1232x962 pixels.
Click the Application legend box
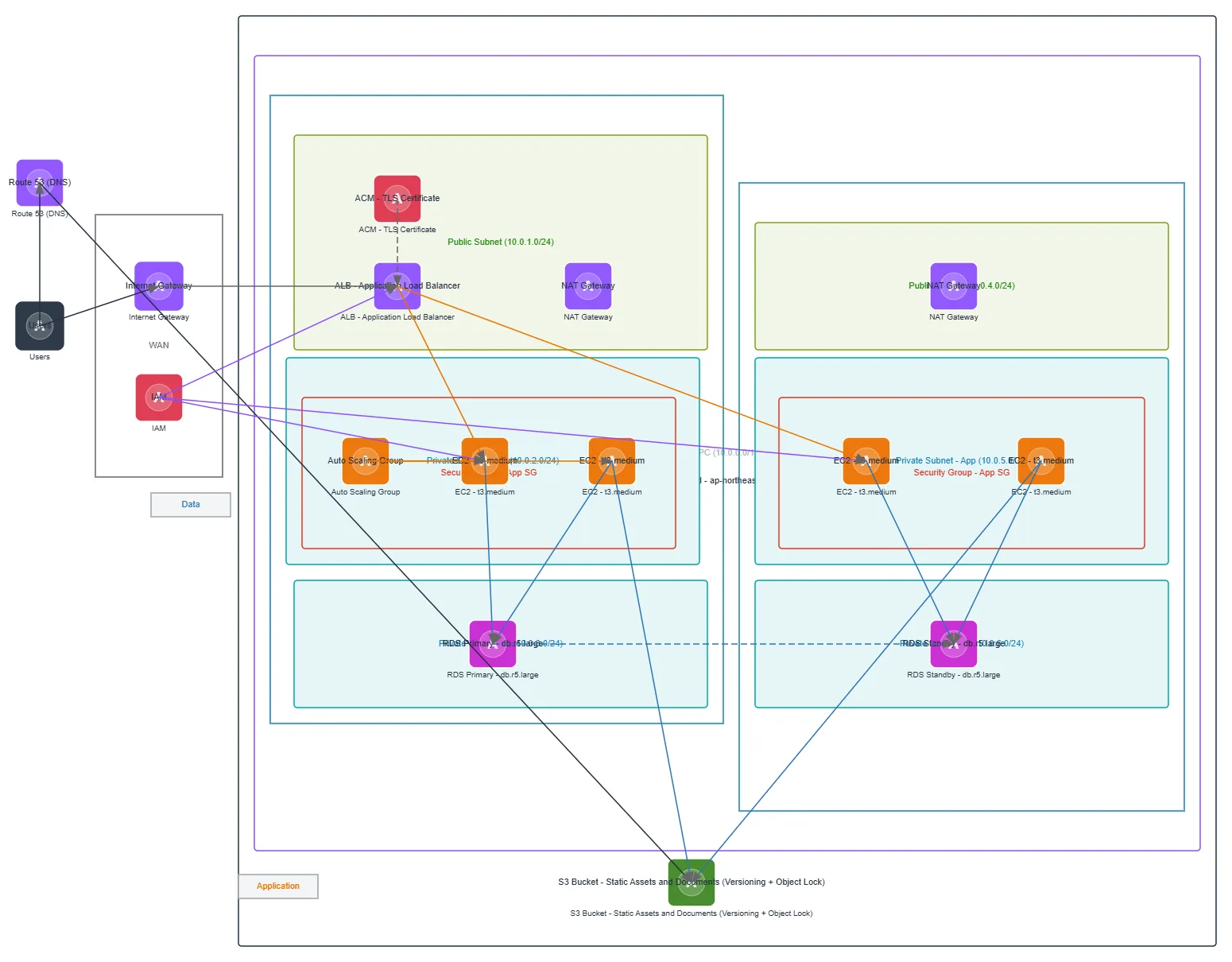[x=278, y=886]
